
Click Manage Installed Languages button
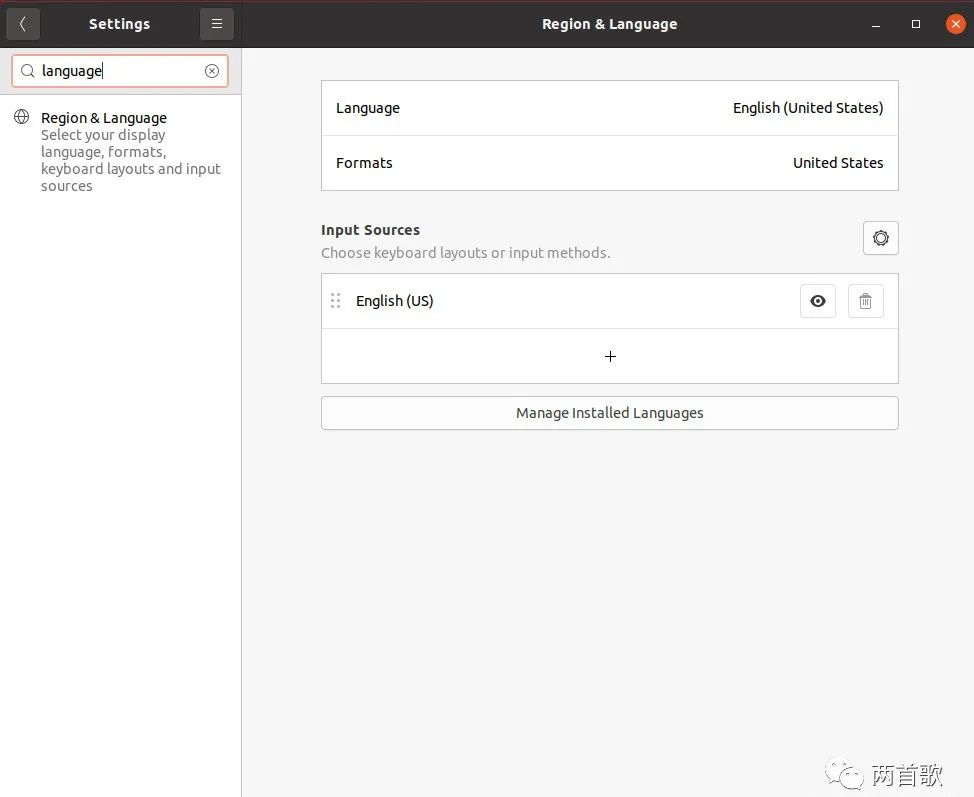click(x=609, y=413)
